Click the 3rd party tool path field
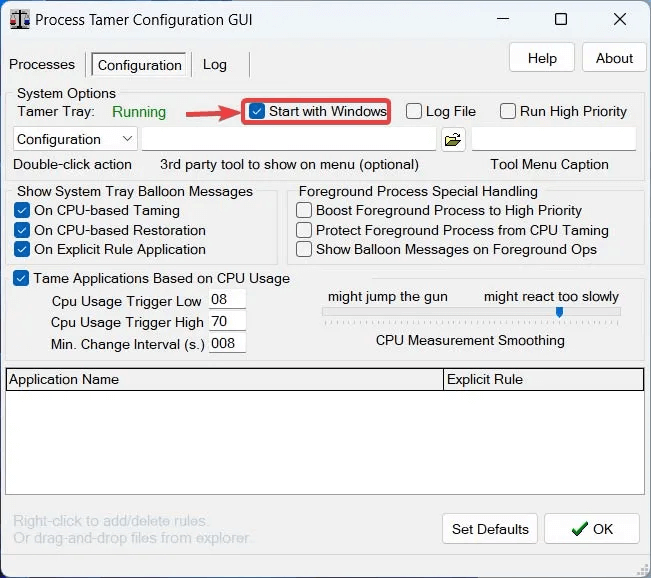Image resolution: width=651 pixels, height=578 pixels. pos(289,139)
